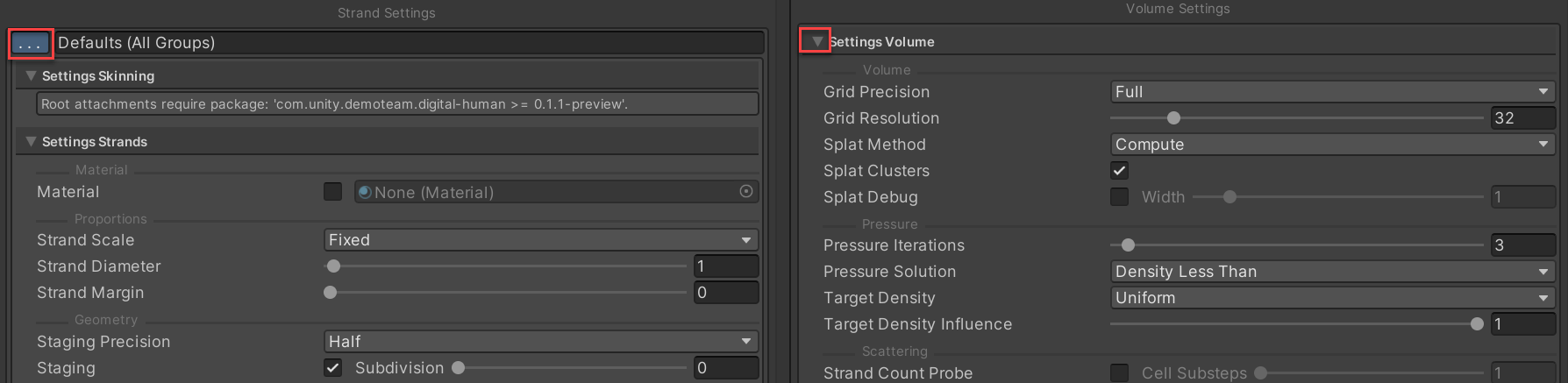Enable the Splat Debug checkbox

(x=1120, y=197)
